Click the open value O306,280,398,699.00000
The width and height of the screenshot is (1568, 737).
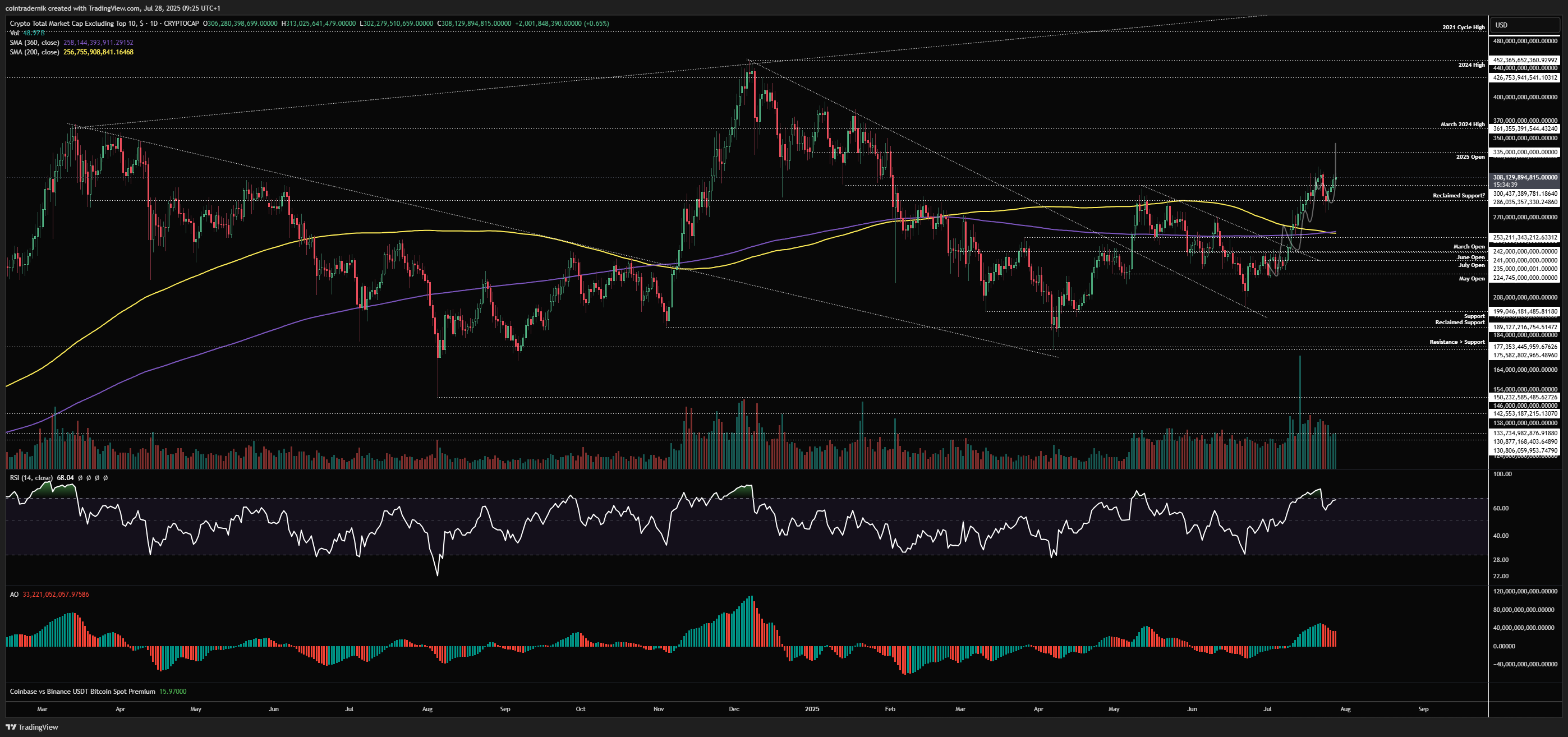240,23
